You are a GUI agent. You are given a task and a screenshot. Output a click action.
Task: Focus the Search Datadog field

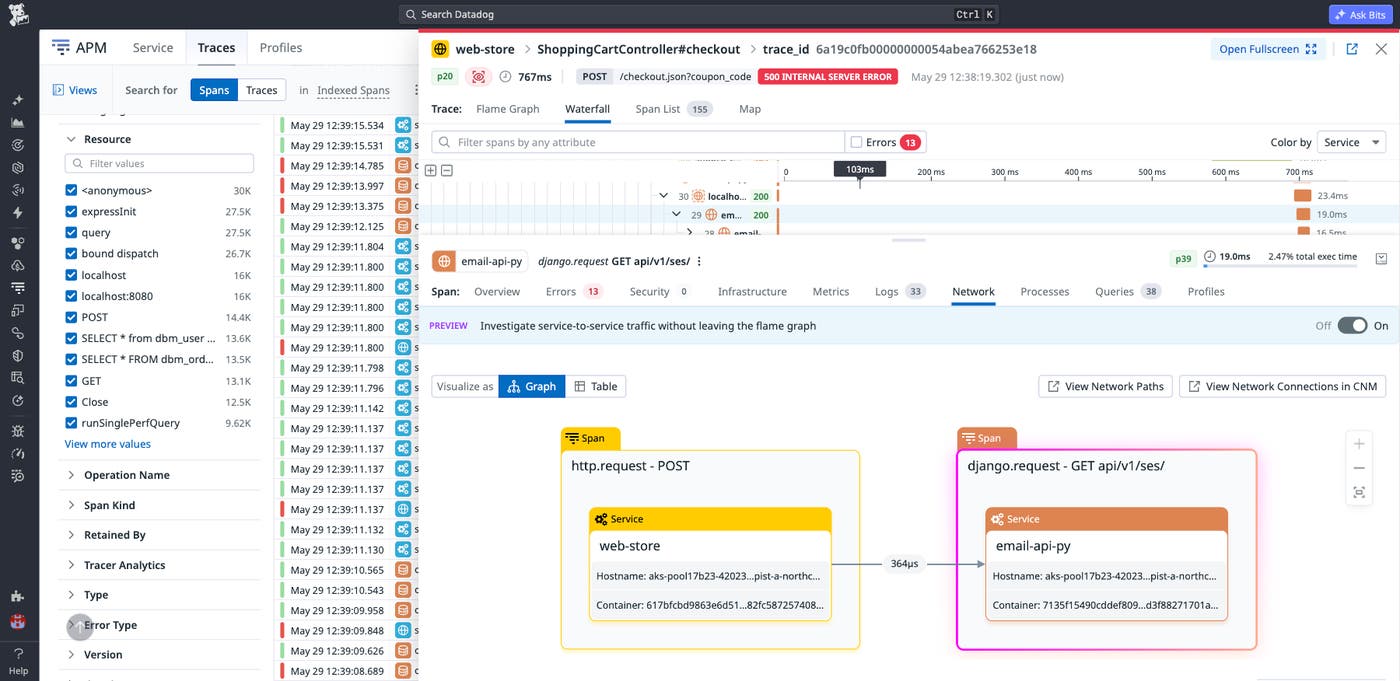(699, 15)
